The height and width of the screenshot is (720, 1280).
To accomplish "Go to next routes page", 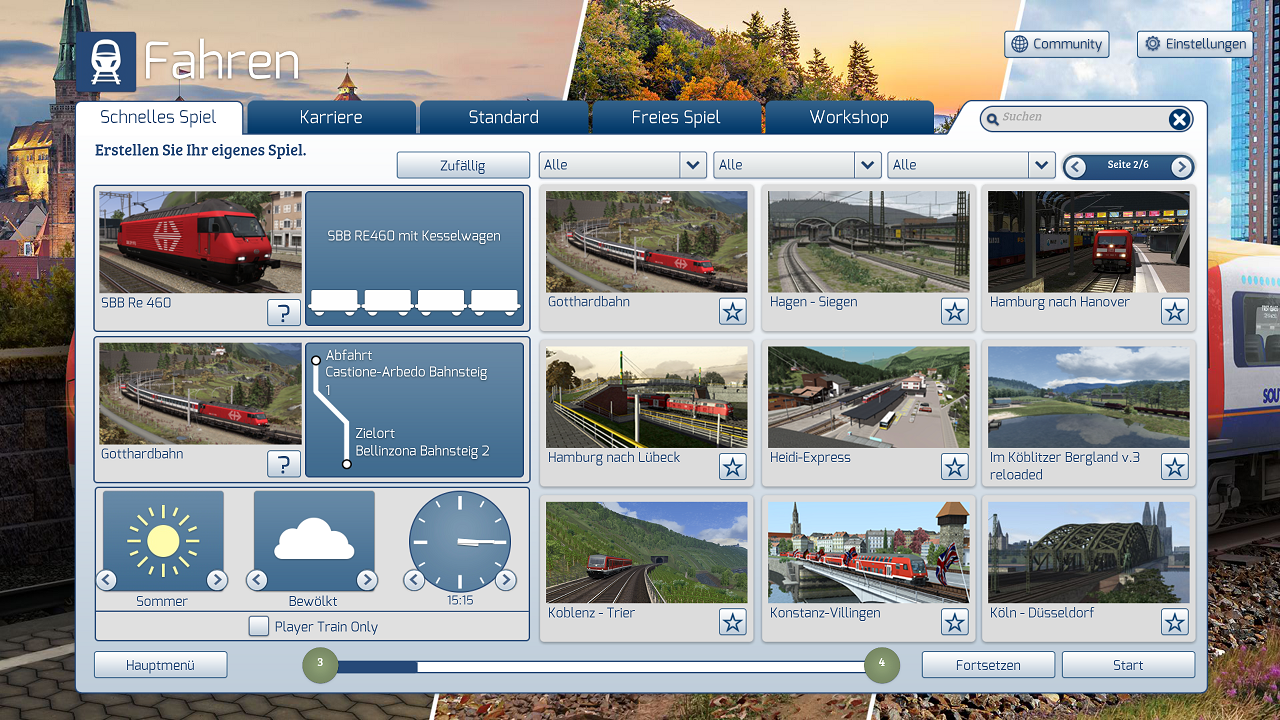I will (x=1181, y=167).
